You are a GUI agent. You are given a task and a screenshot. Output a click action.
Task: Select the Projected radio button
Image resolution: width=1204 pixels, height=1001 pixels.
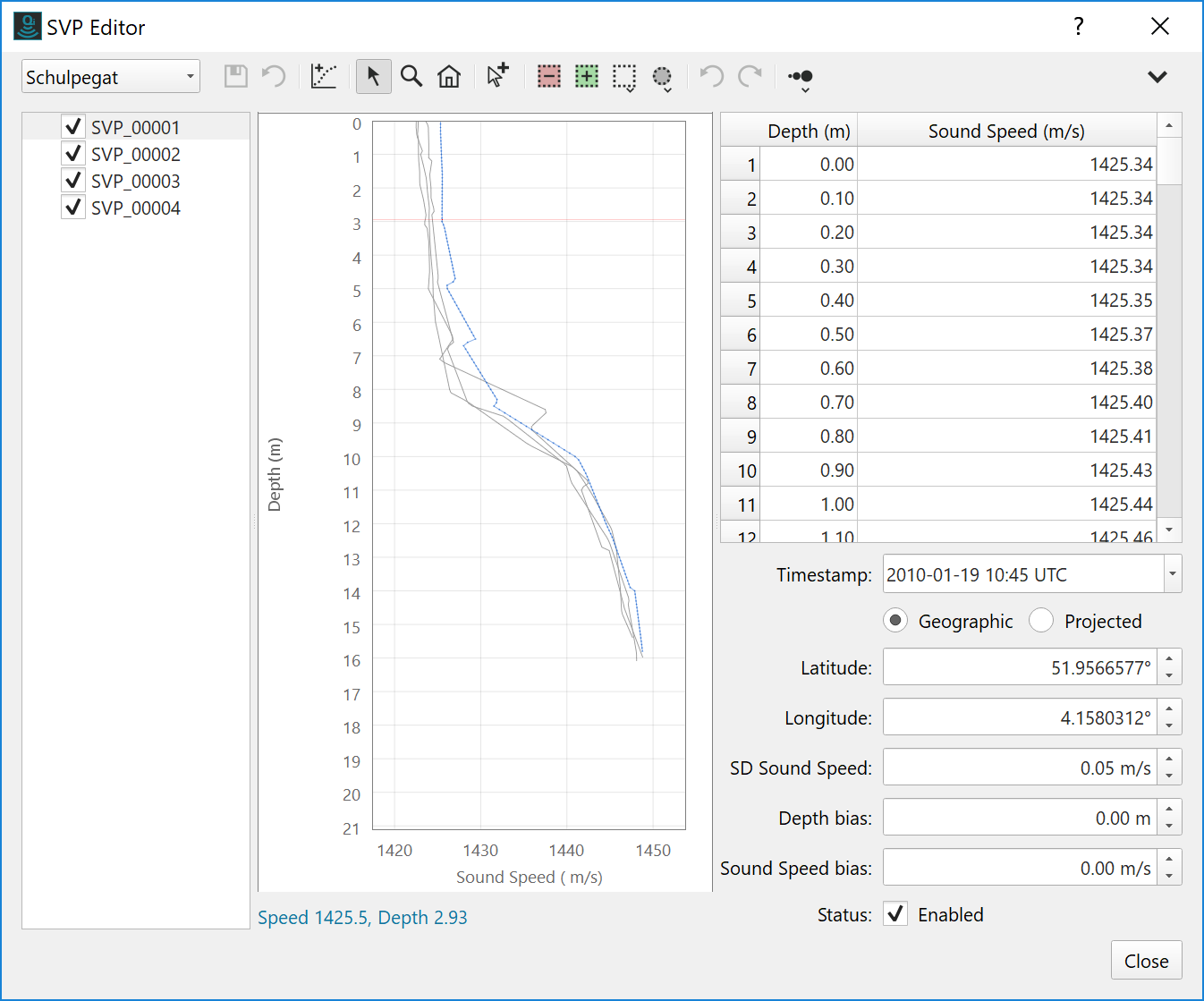coord(1041,621)
